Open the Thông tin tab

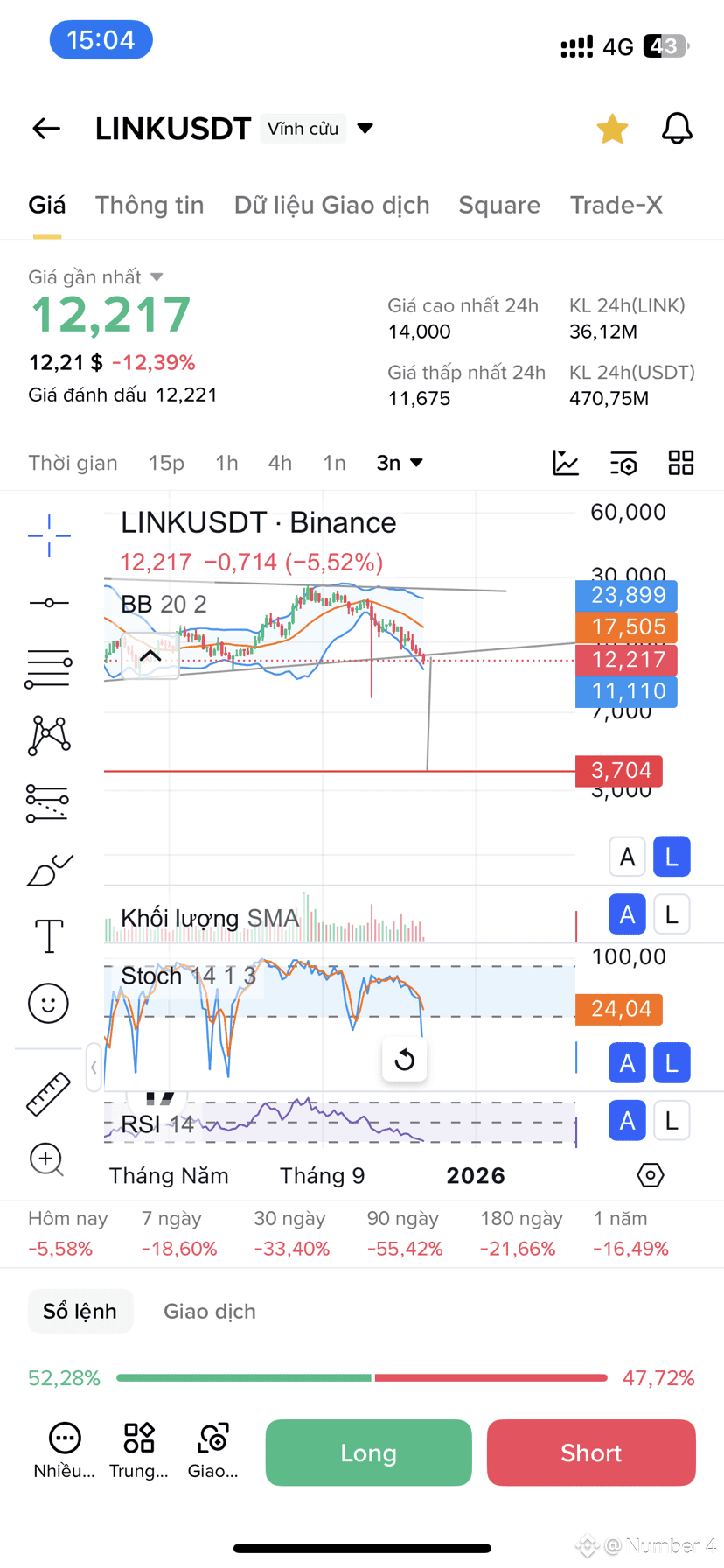pos(150,205)
